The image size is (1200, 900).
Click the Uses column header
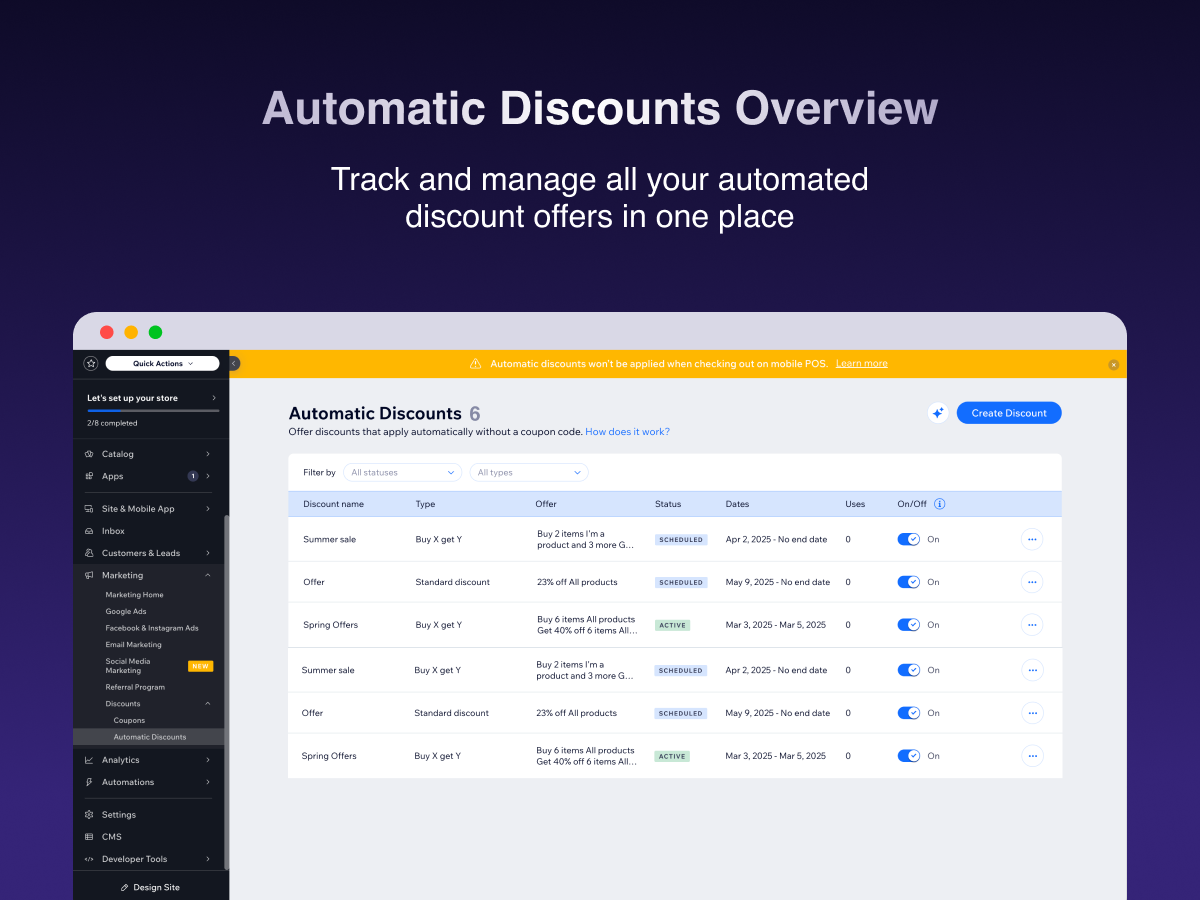[x=855, y=504]
